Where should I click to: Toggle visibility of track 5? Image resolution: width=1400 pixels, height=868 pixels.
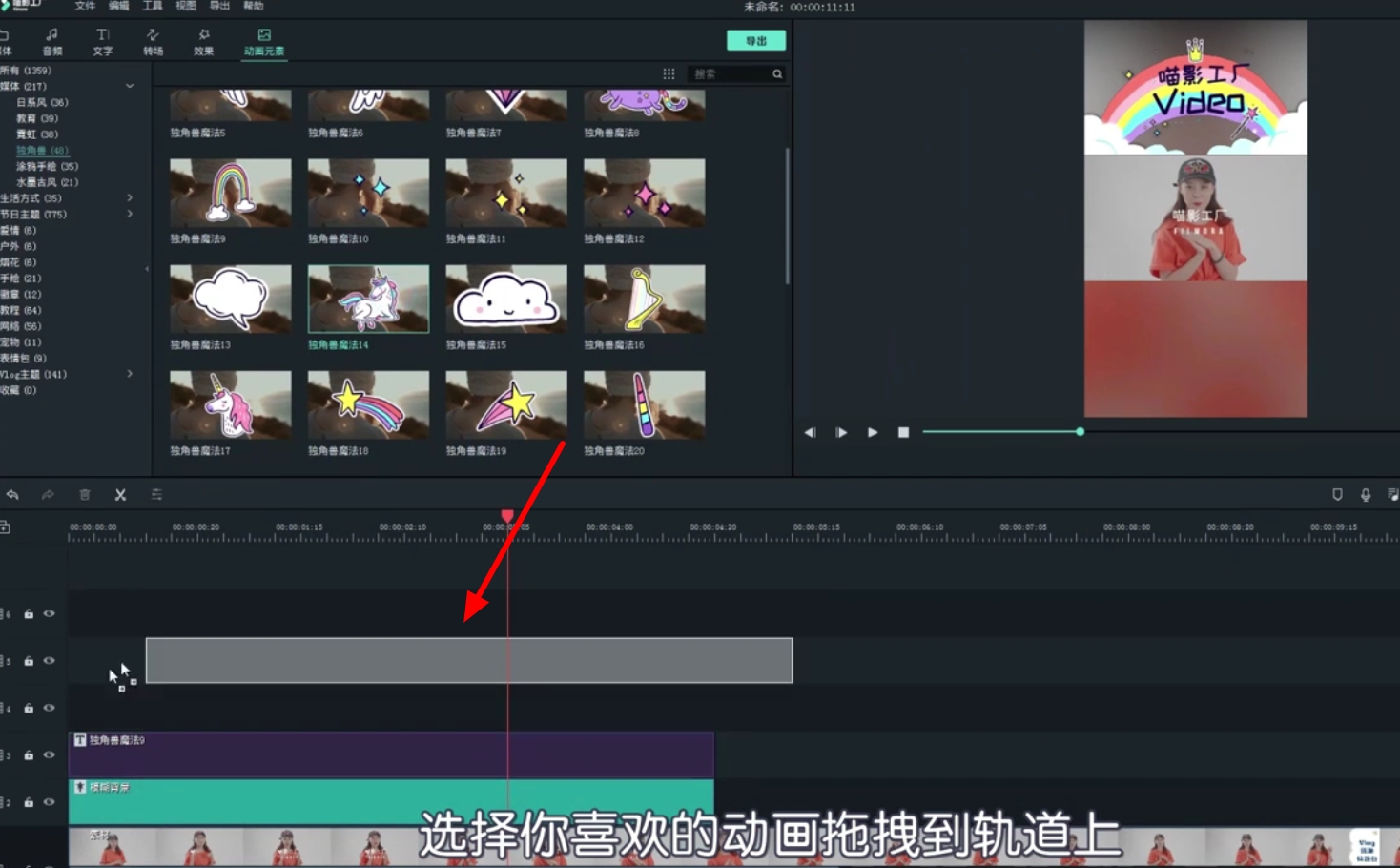point(50,661)
